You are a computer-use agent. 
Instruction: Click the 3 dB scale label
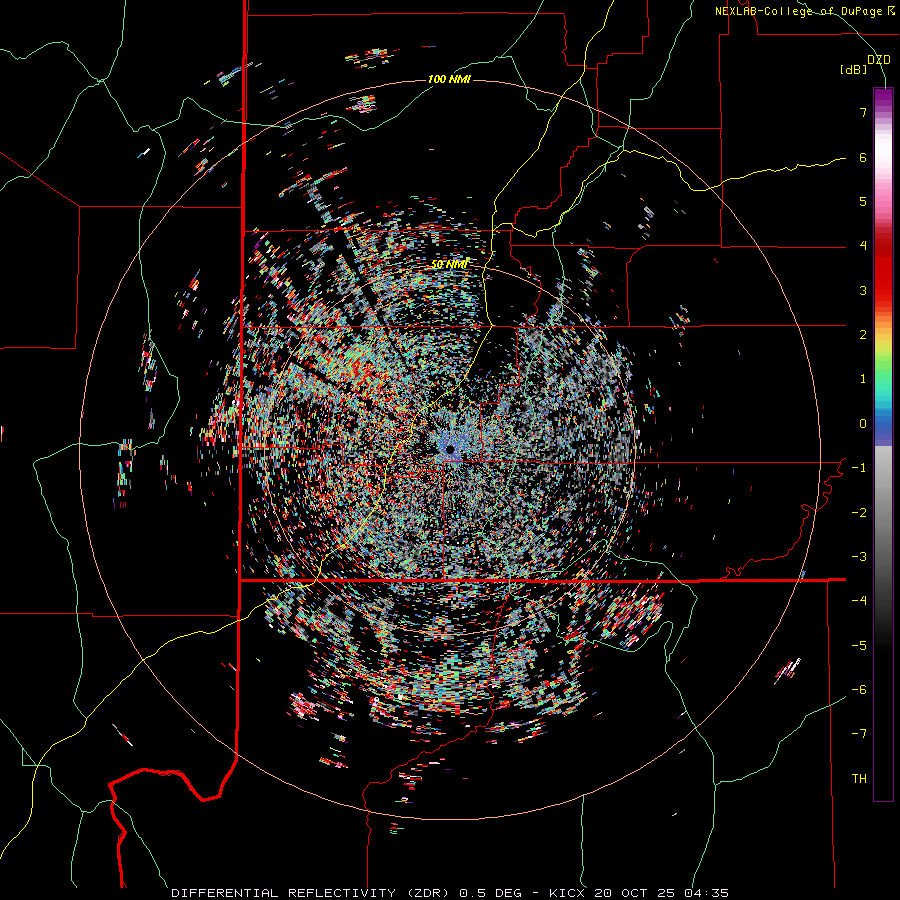[x=863, y=290]
